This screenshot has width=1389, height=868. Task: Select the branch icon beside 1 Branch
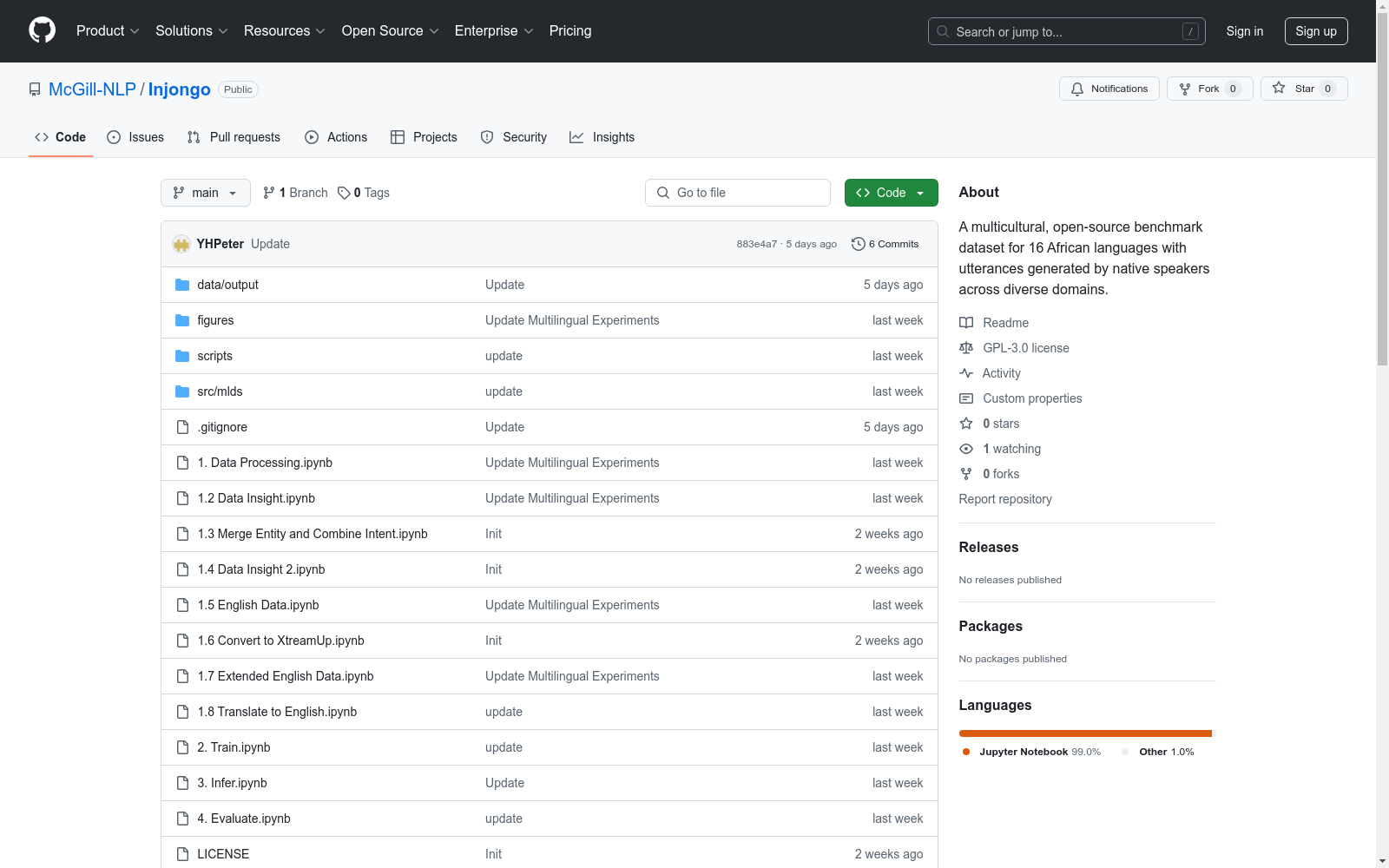coord(269,193)
